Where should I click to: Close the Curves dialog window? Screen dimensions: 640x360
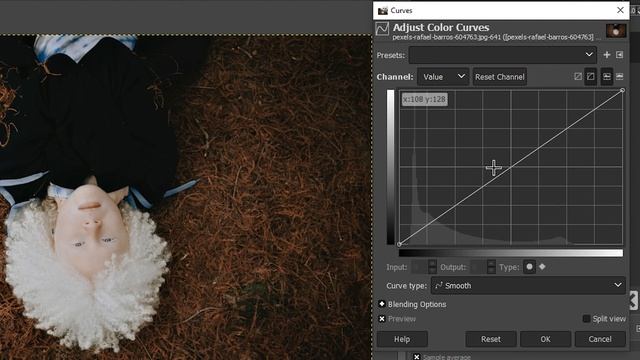tap(620, 10)
